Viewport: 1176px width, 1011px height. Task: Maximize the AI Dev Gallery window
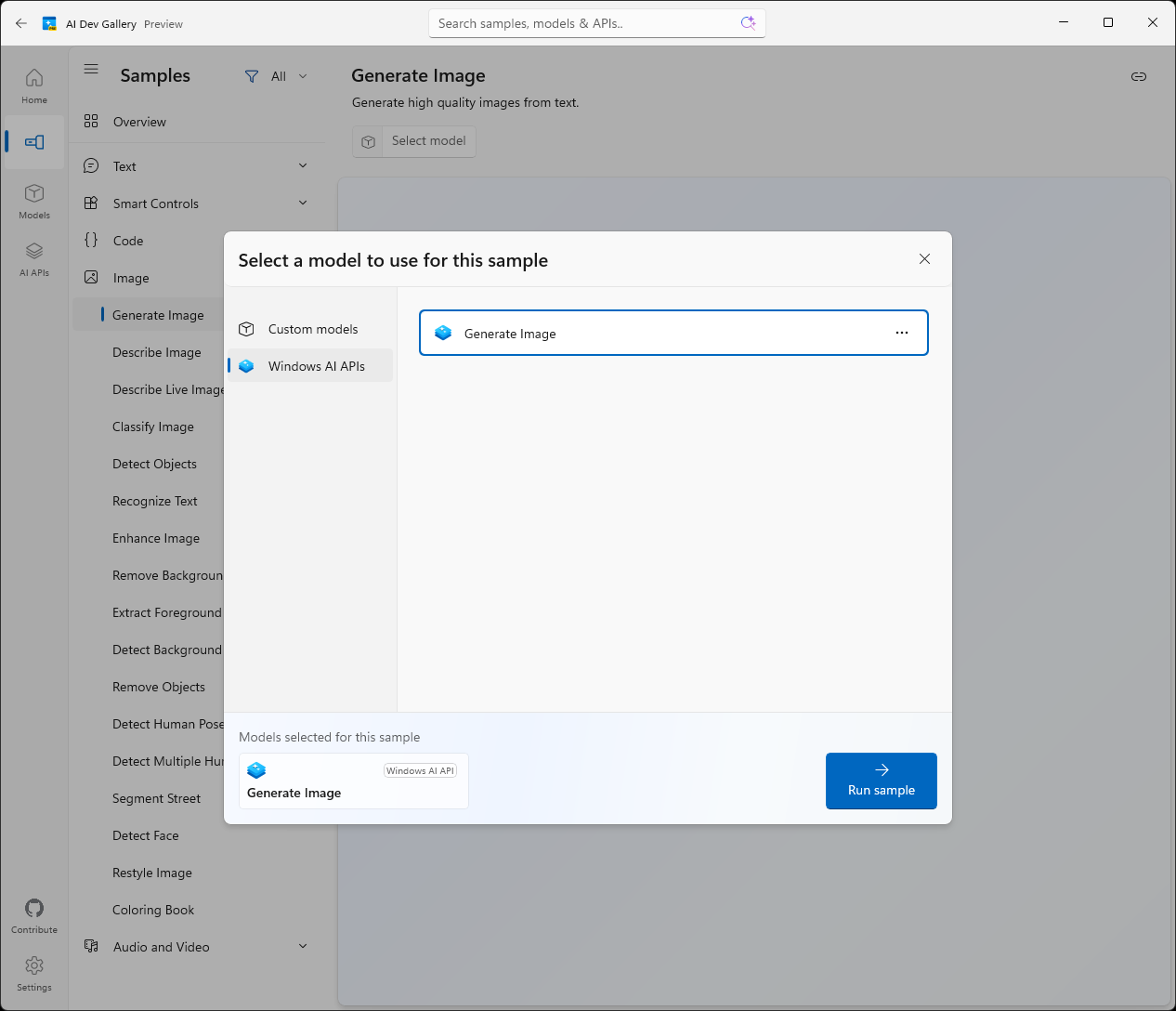[x=1108, y=22]
